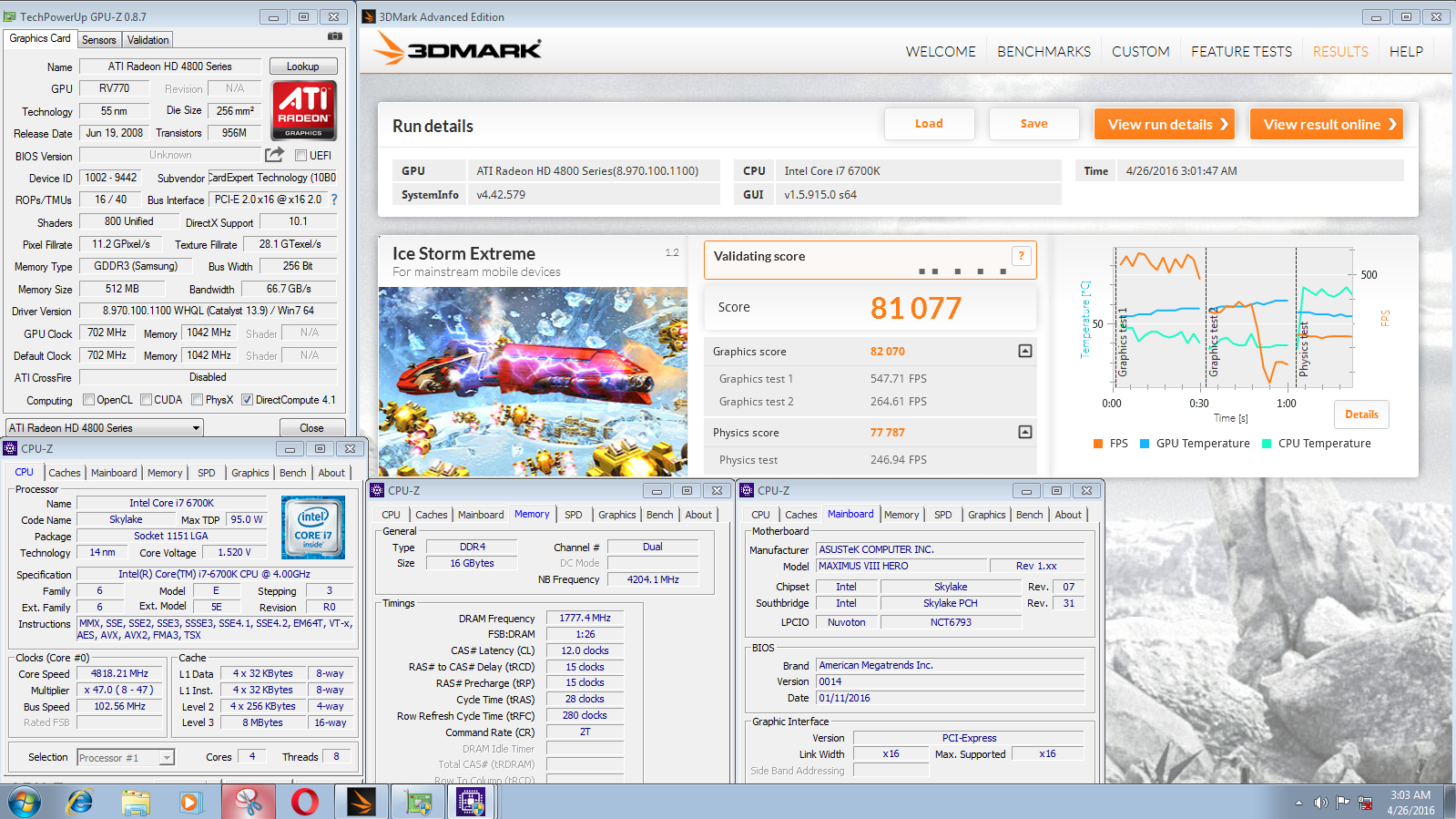Click the Intel Core i7 logo in CPU-Z

point(313,527)
